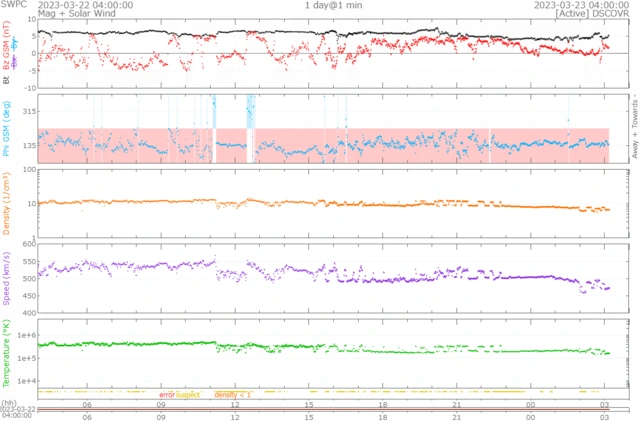
Task: Click the -5 tick on Bz axis
Action: click(33, 71)
